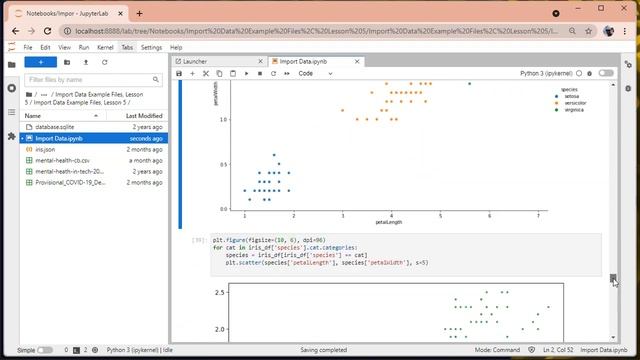Click the Upload Files icon
This screenshot has height=360, width=640.
86,62
